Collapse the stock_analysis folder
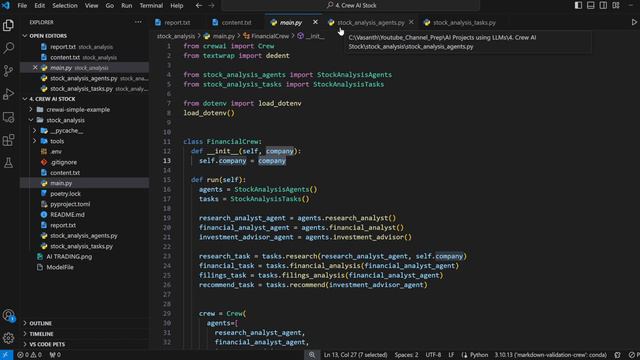Viewport: 640px width, 360px height. tap(65, 120)
